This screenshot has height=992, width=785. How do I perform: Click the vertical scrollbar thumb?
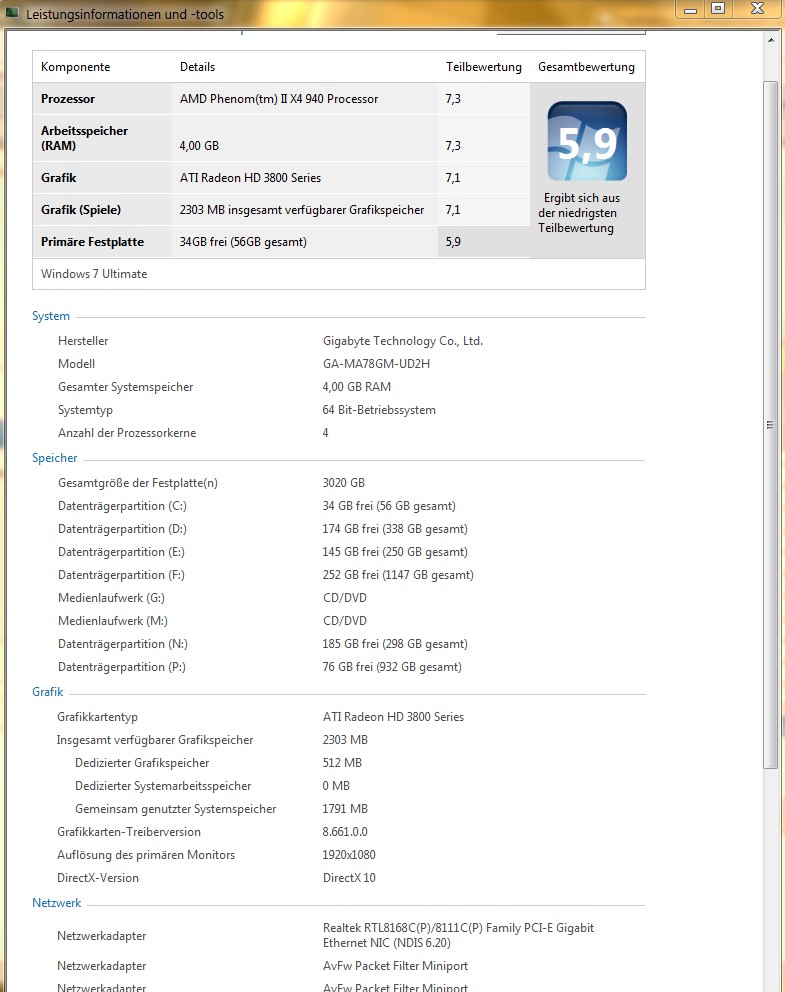[x=770, y=425]
